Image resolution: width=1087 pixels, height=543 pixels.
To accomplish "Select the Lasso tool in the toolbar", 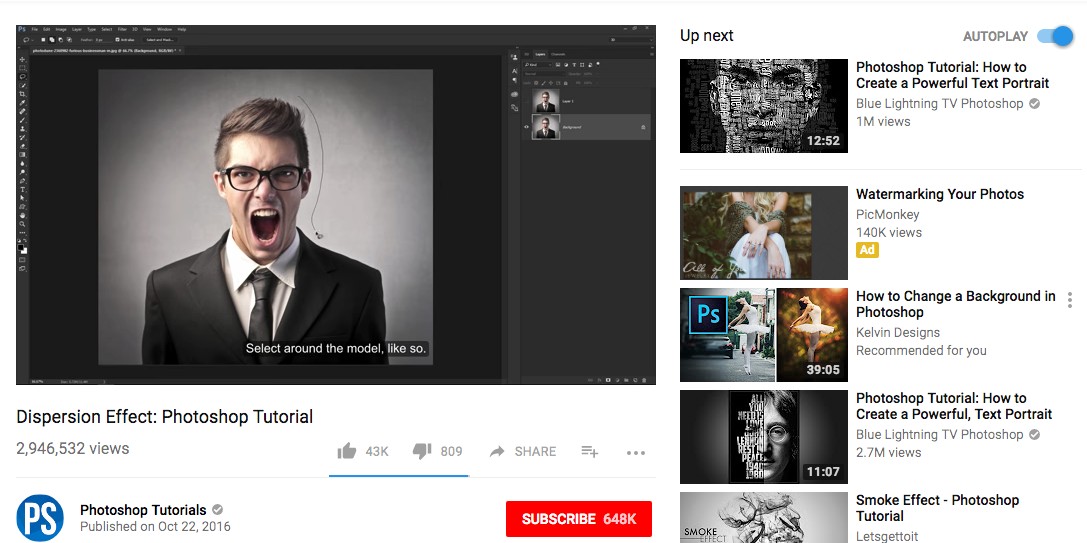I will click(x=22, y=76).
